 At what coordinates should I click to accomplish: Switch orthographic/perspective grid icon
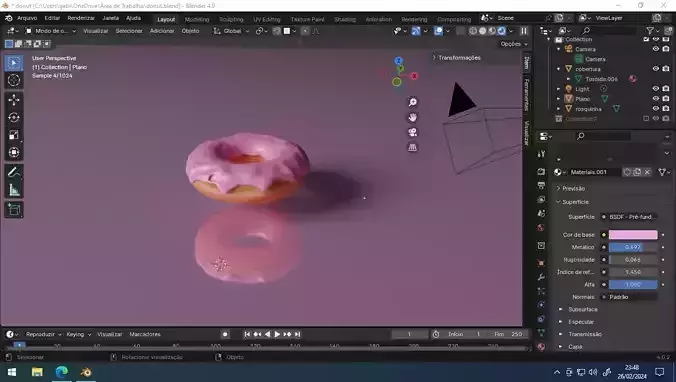pyautogui.click(x=413, y=147)
